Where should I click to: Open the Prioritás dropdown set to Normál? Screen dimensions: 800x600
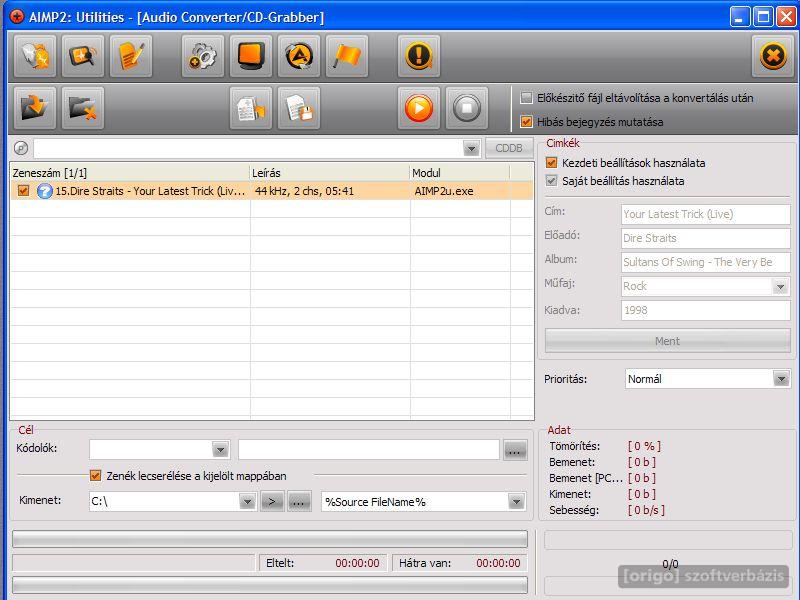point(780,379)
